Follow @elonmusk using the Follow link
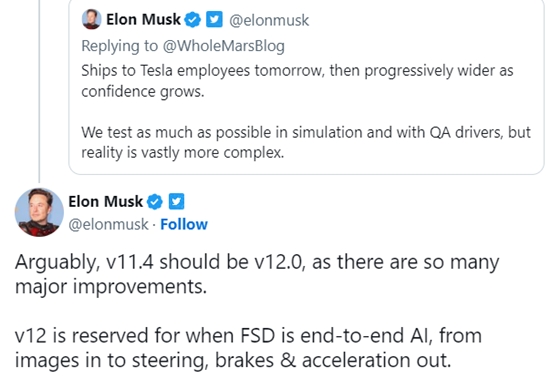The image size is (550, 378). (184, 224)
